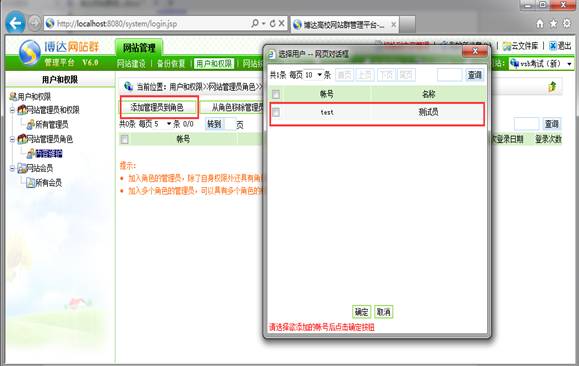Click the 测试员 name cell
Screen dimensions: 579x366
click(x=428, y=112)
